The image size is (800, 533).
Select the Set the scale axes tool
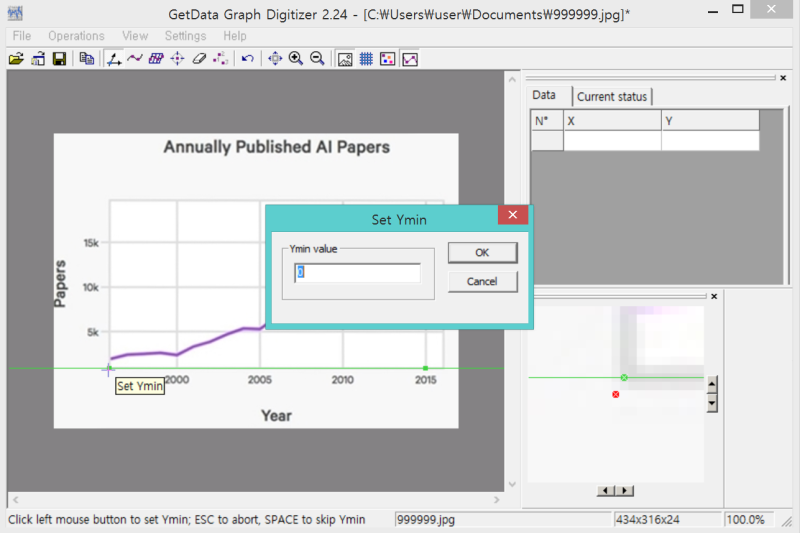pos(113,59)
